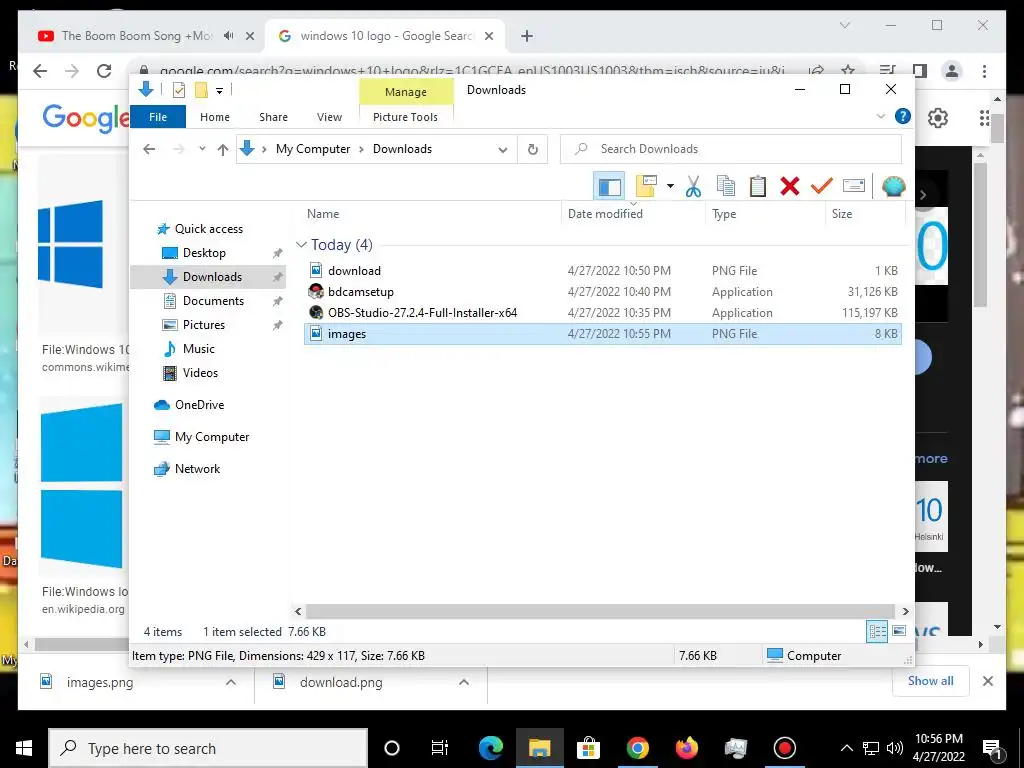
Task: Select the images PNG file row
Action: click(603, 334)
